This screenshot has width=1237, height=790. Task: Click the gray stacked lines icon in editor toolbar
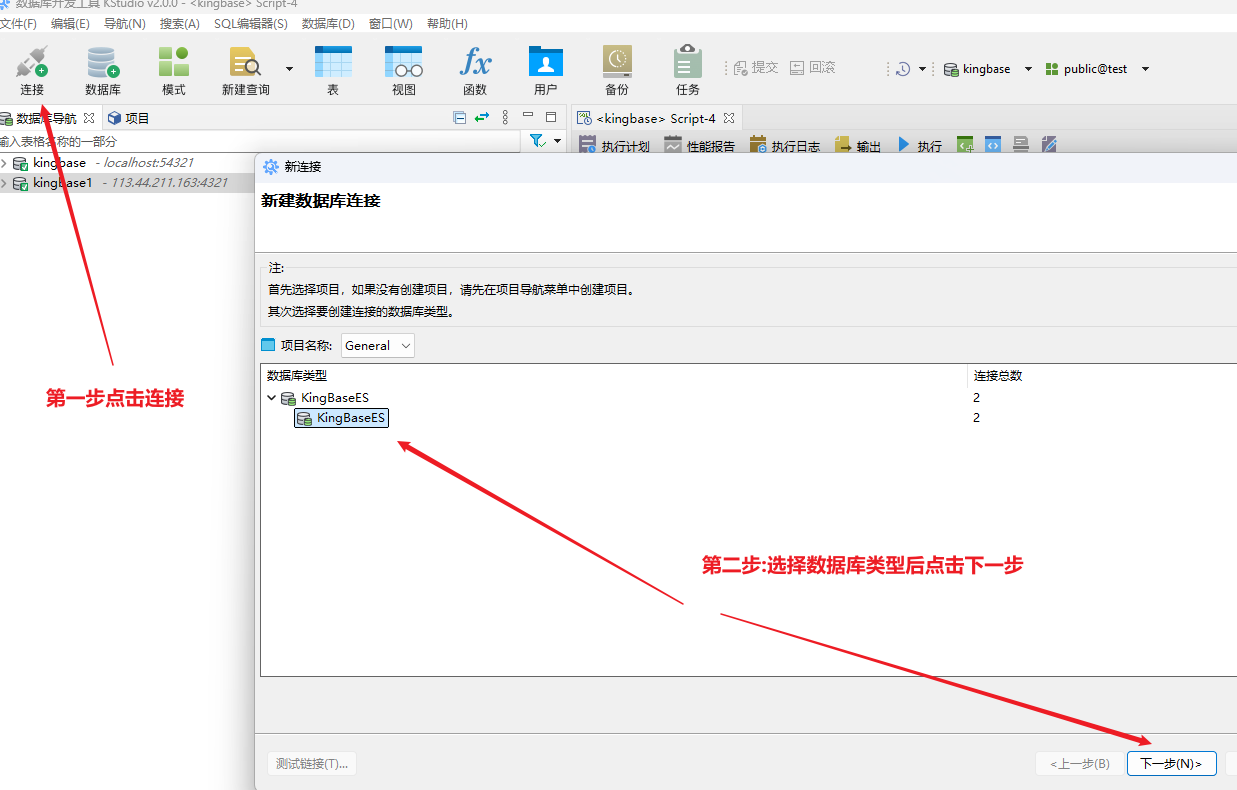[x=1021, y=145]
